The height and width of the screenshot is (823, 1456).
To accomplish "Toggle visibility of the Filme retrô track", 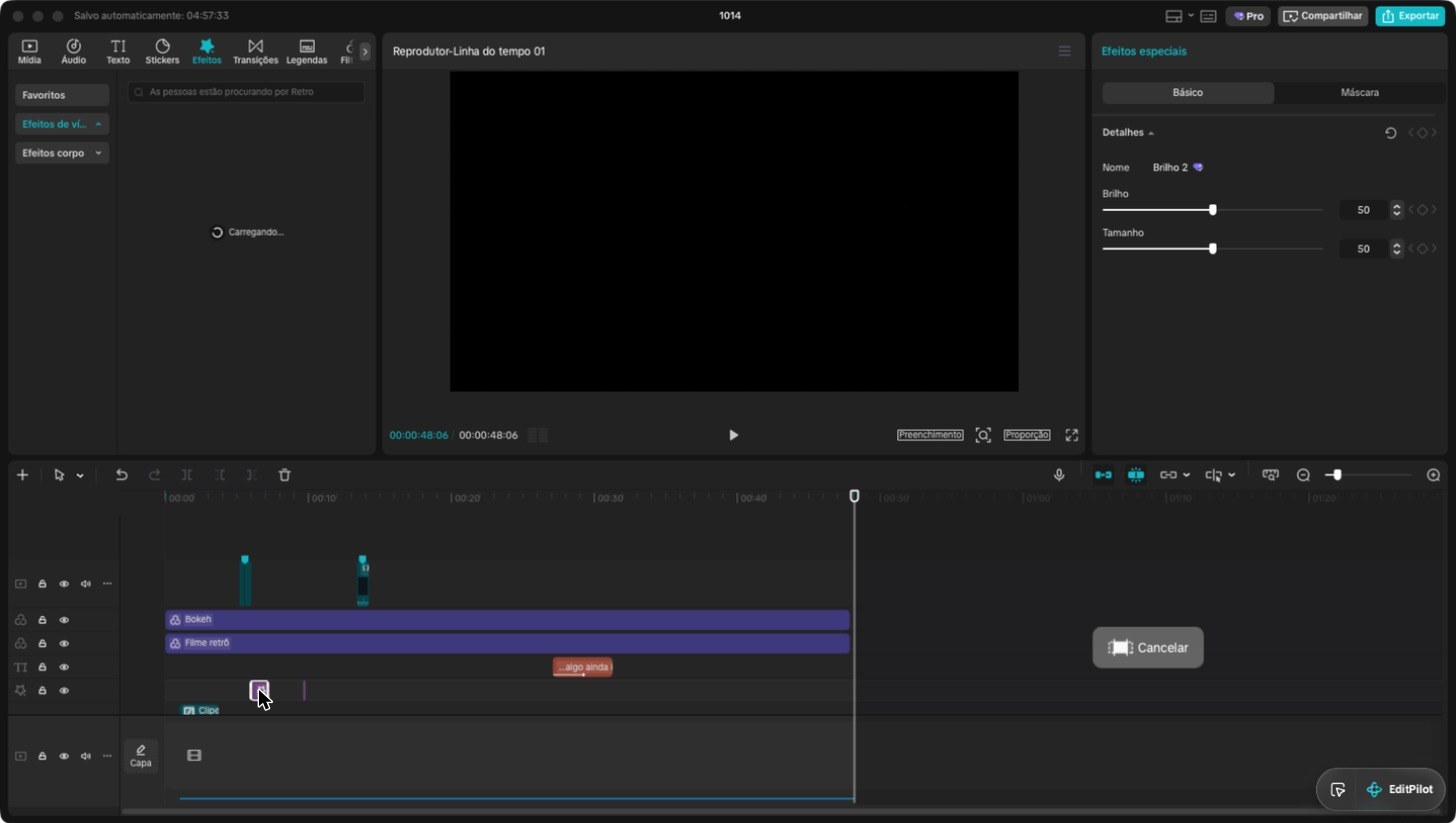I will click(x=64, y=643).
